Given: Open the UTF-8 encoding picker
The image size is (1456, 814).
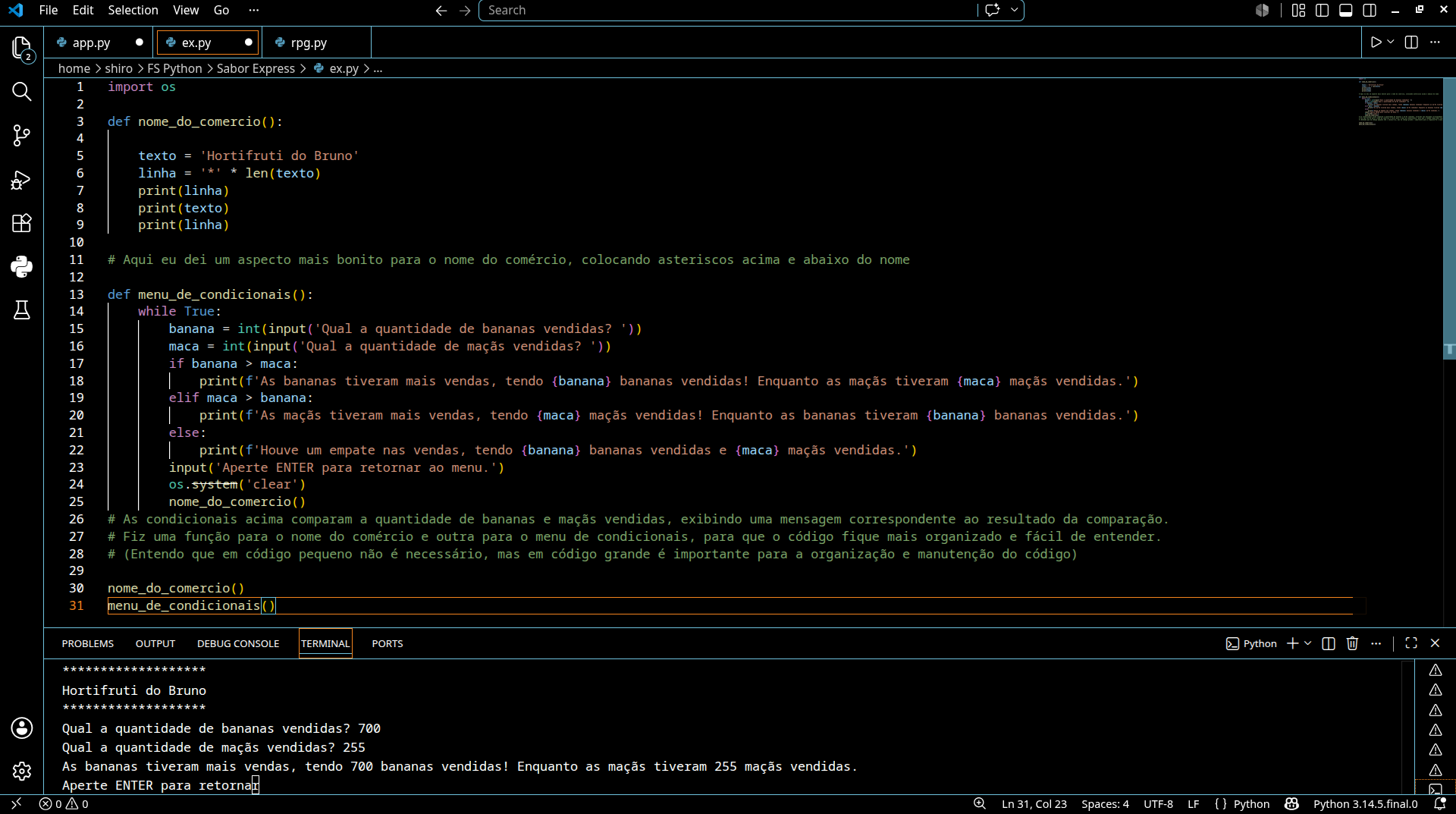Looking at the screenshot, I should point(1158,804).
